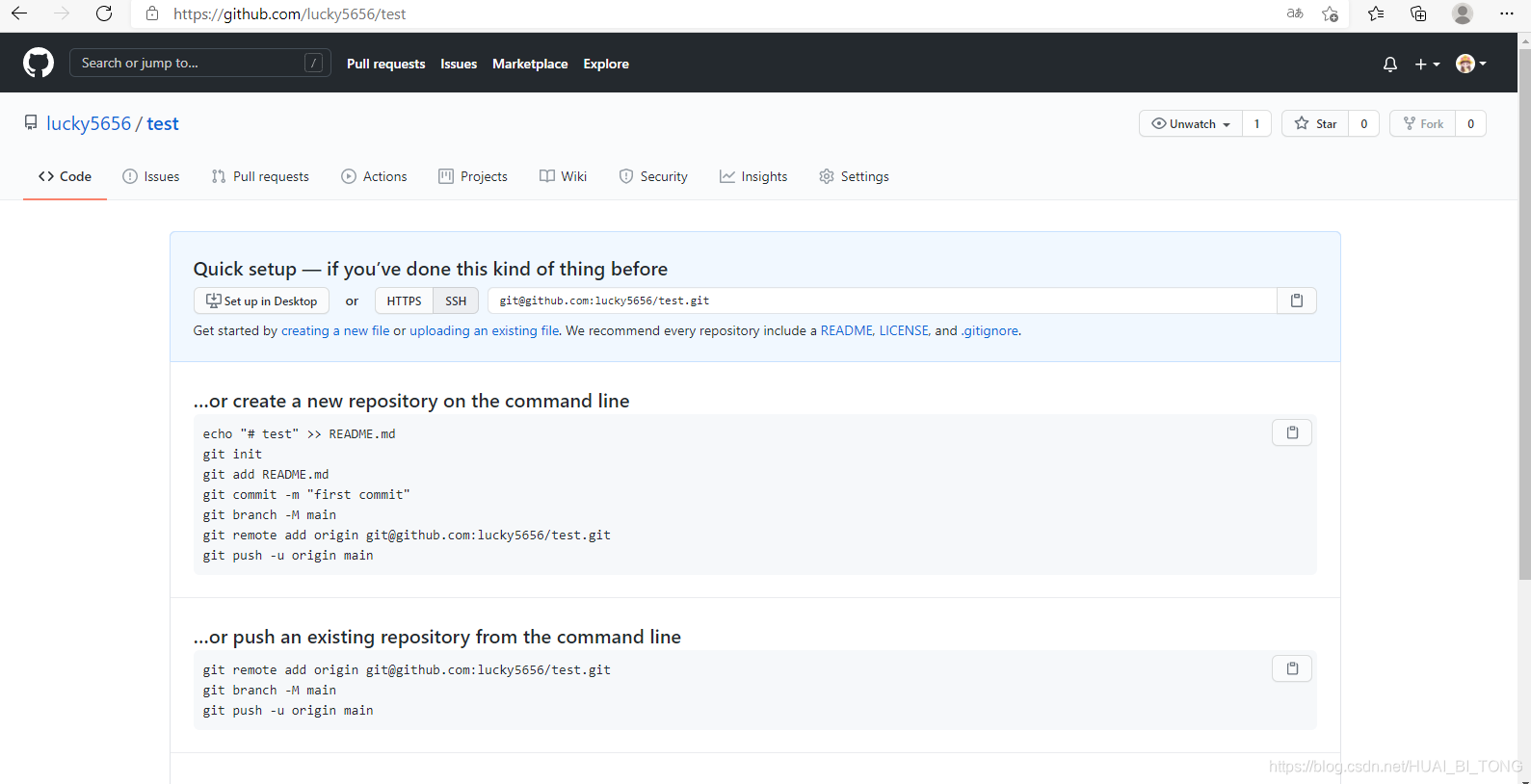Click the 'git init' command line
This screenshot has width=1531, height=784.
[x=232, y=454]
